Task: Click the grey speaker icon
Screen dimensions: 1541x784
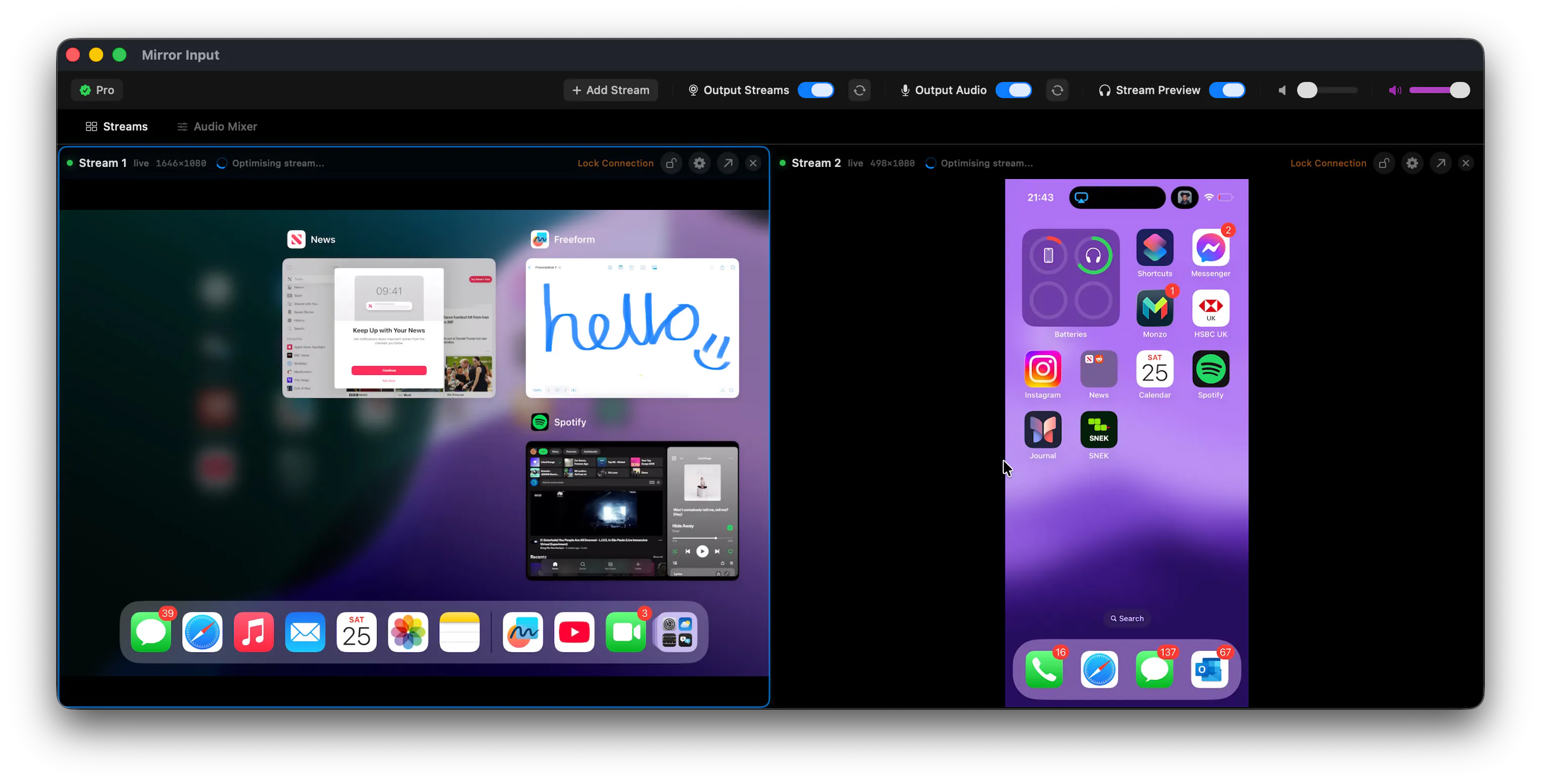Action: pos(1281,91)
